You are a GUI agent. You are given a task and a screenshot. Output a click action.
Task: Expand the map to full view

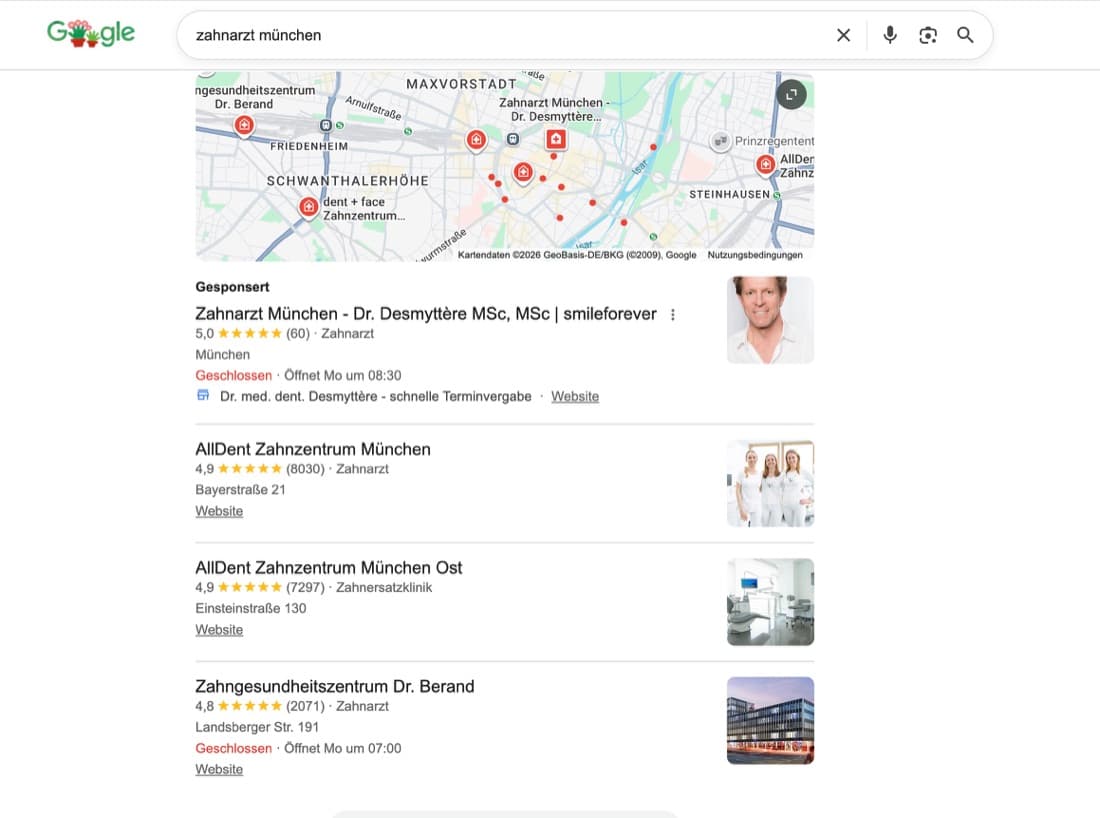coord(791,95)
